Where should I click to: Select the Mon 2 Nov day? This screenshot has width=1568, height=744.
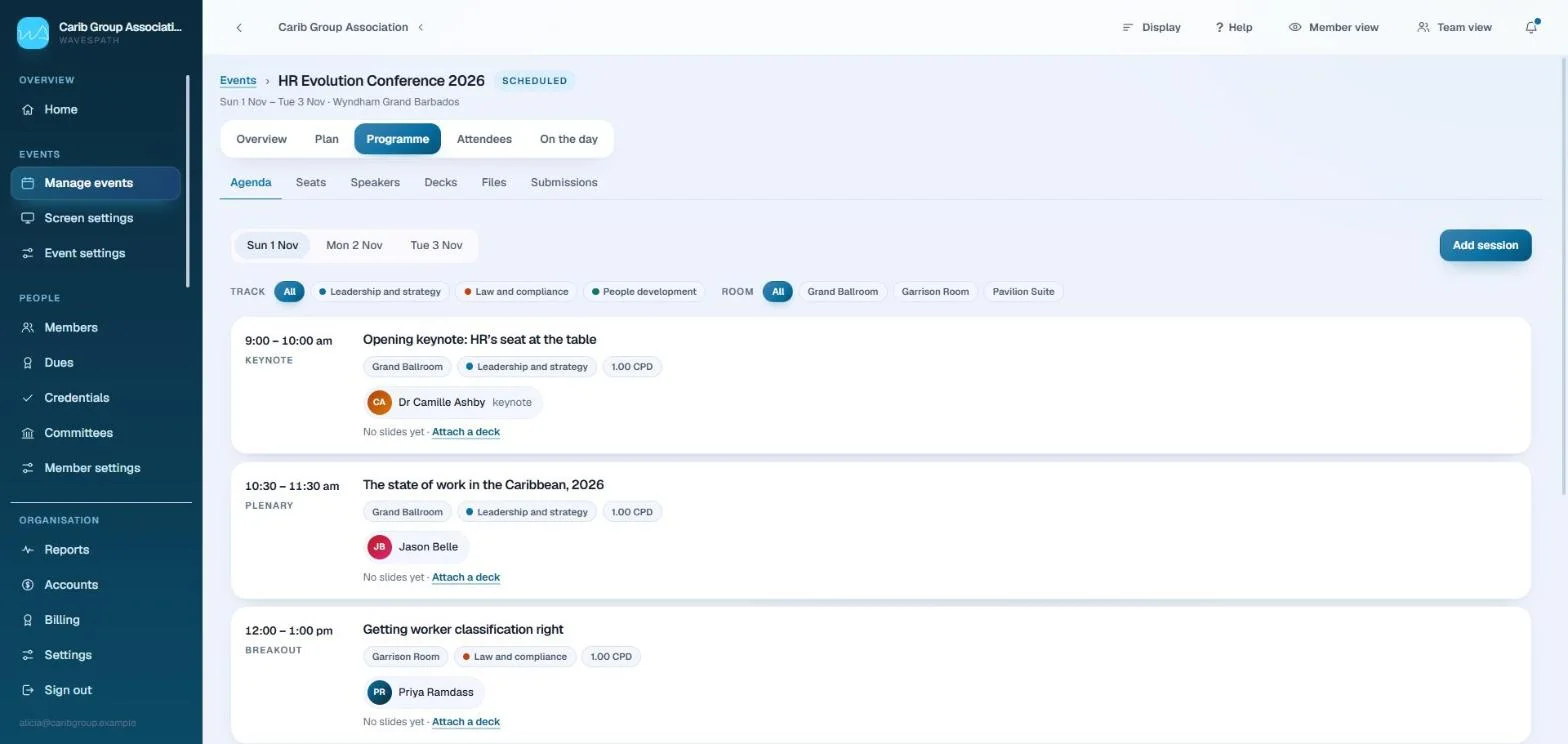[354, 245]
